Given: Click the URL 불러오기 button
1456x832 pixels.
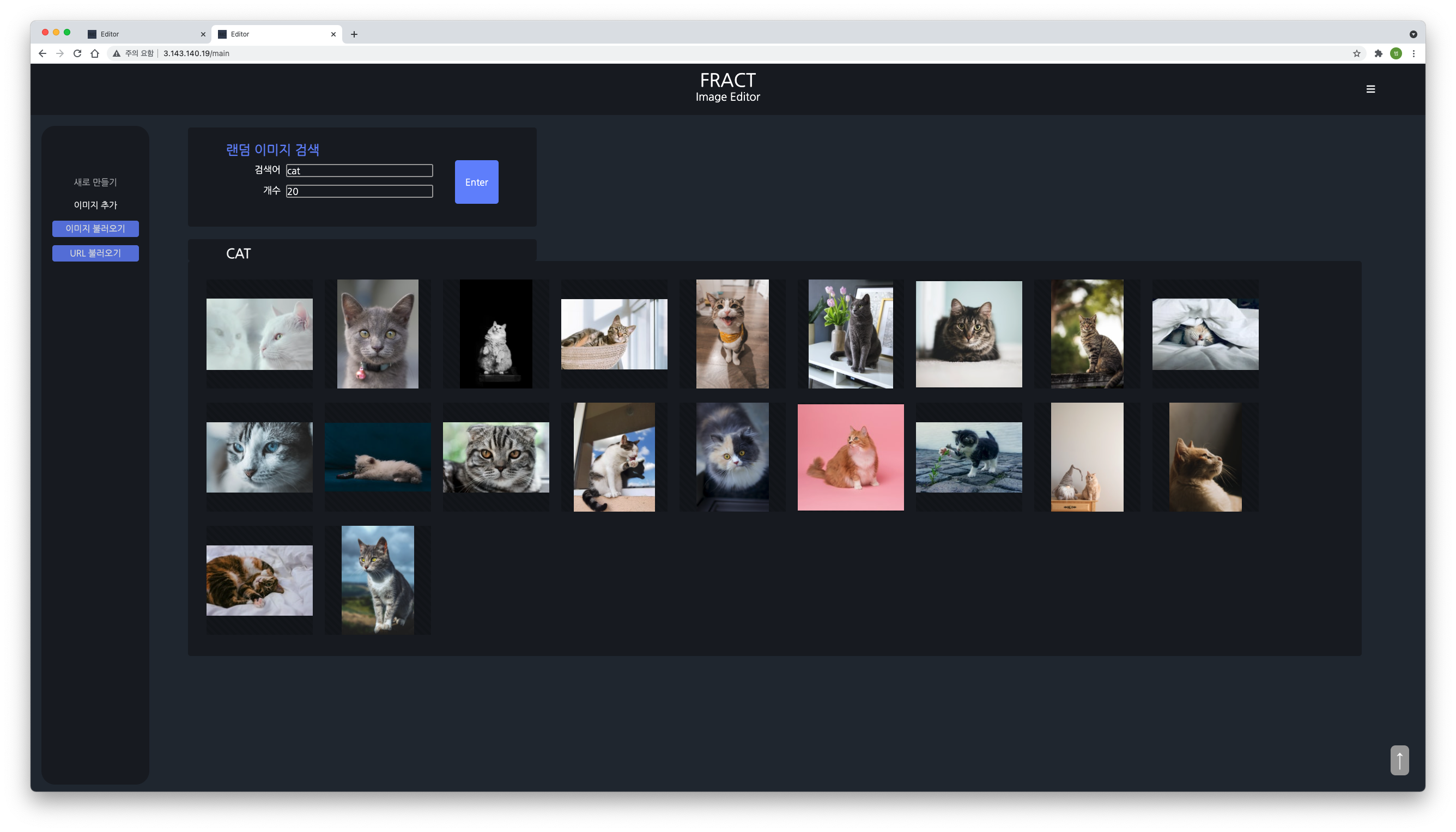Looking at the screenshot, I should point(95,253).
